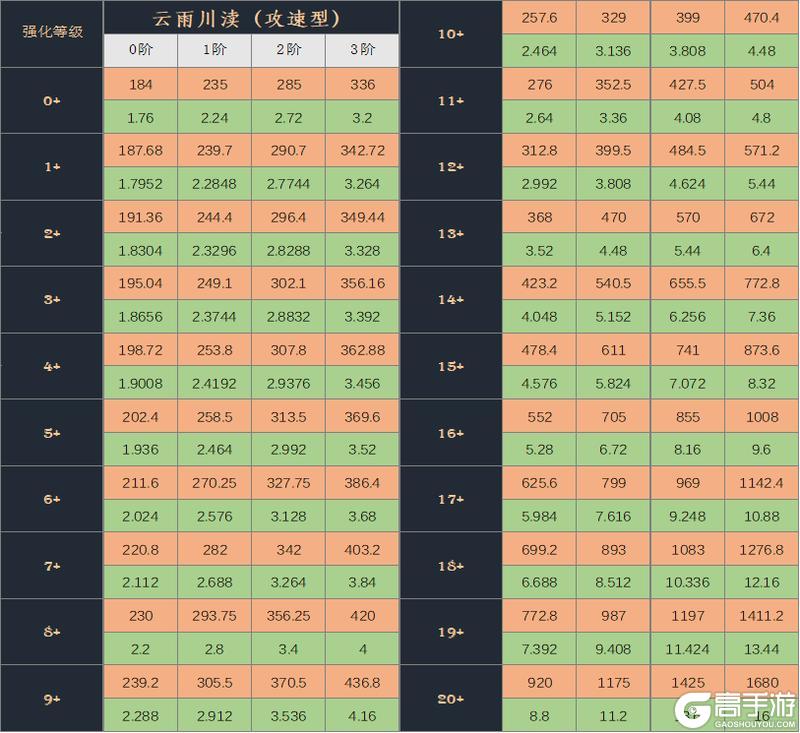The width and height of the screenshot is (800, 733).
Task: Pick the cell containing 1.936
Action: (140, 449)
